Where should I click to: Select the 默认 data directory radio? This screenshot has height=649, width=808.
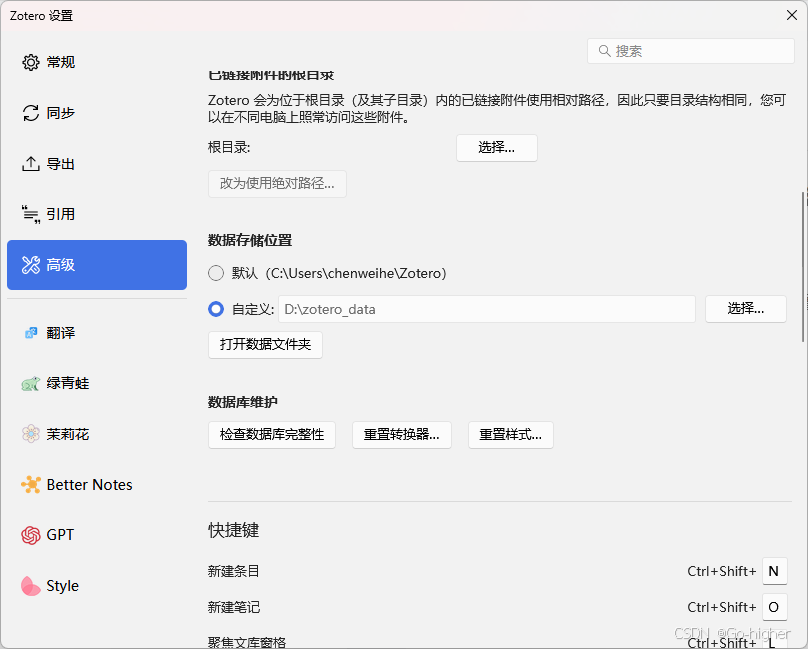coord(216,273)
